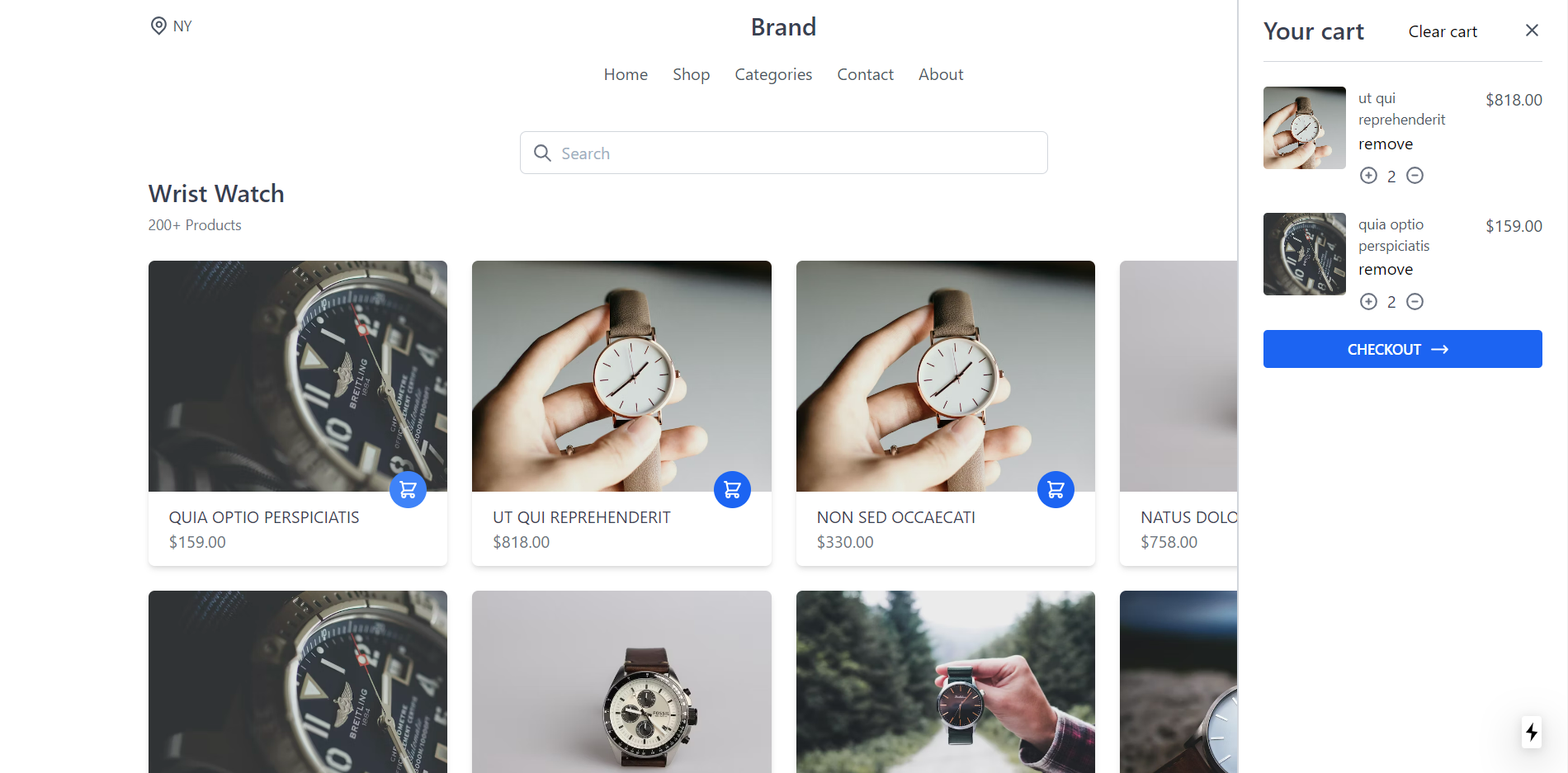Viewport: 1568px width, 773px height.
Task: Click the CHECKOUT button
Action: click(1402, 349)
